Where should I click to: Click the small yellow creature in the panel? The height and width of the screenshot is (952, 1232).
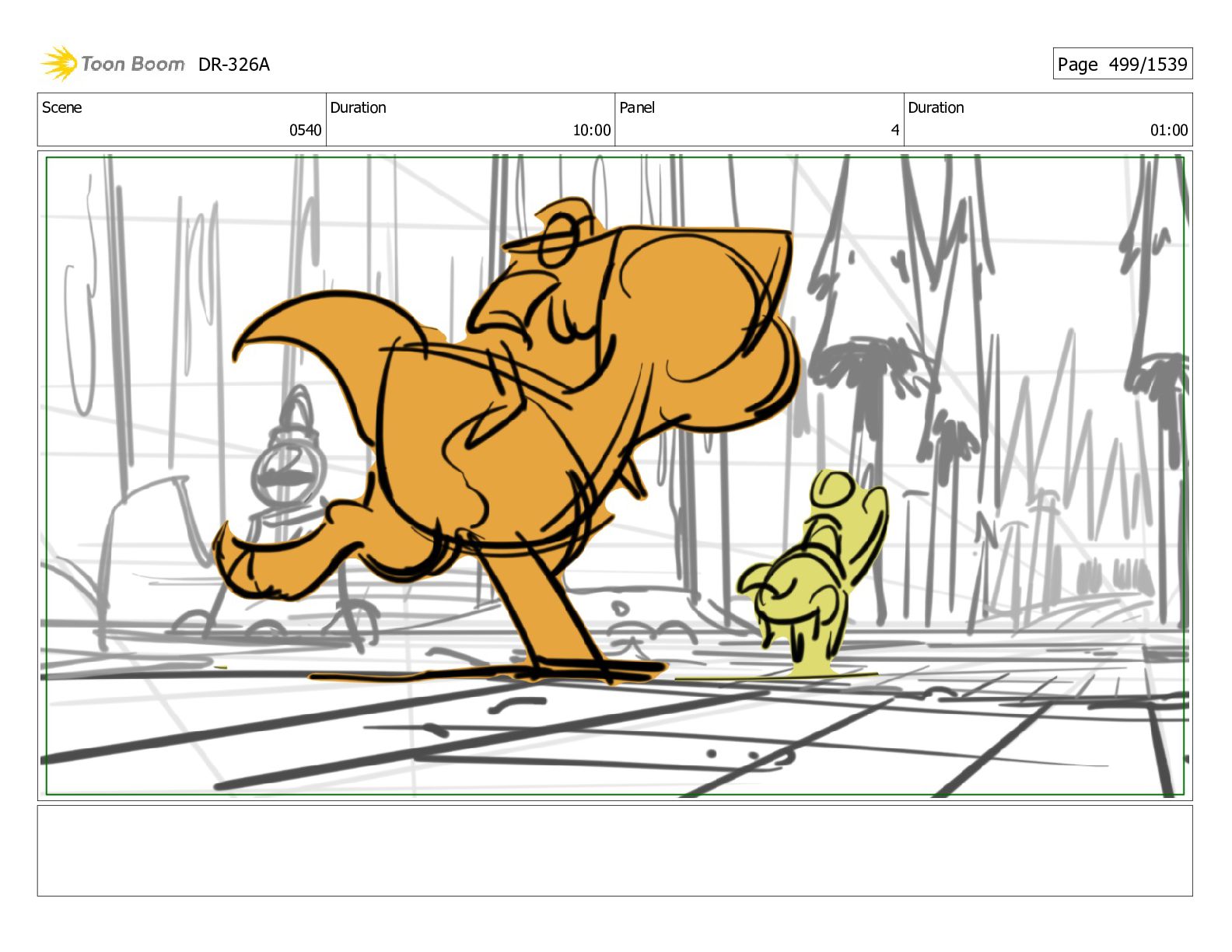813,572
